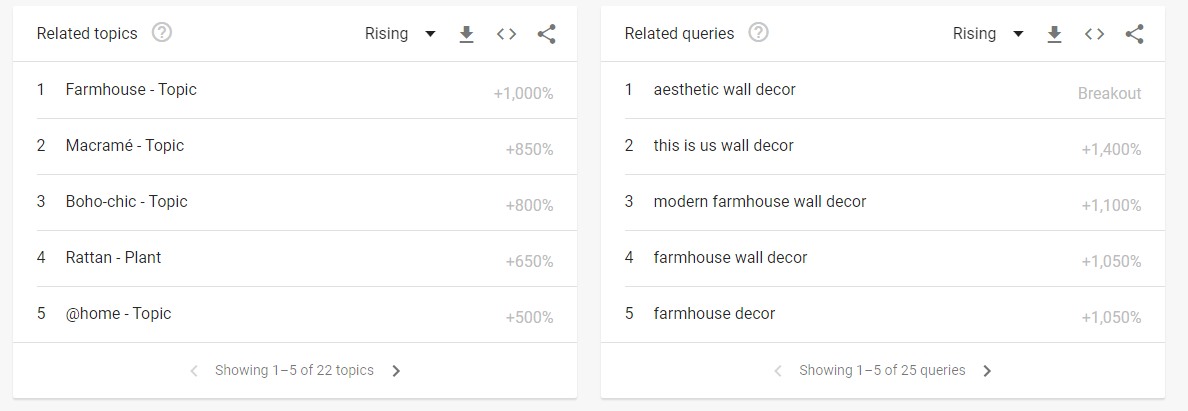Viewport: 1188px width, 411px height.
Task: Share the Related queries card
Action: click(1134, 34)
